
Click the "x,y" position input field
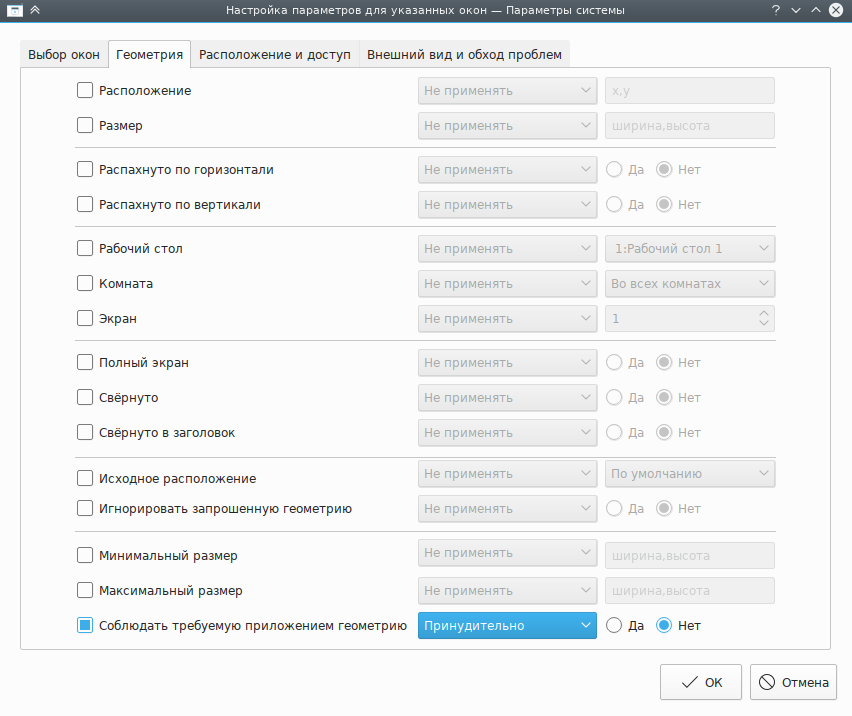[690, 91]
